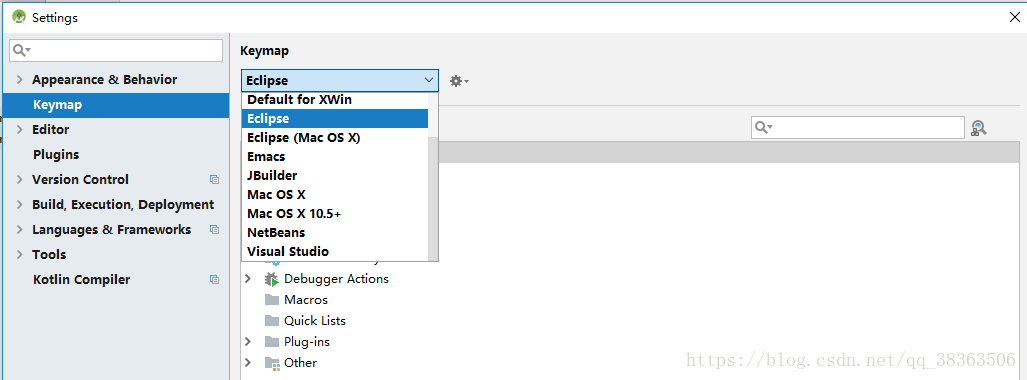
Task: Select Macros in the keymap tree
Action: (x=306, y=300)
